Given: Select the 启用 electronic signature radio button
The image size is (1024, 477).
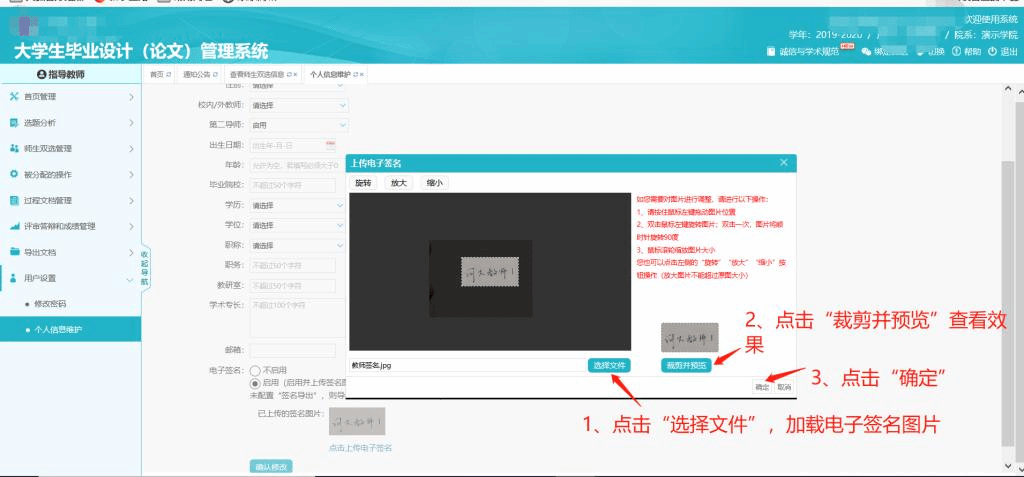Looking at the screenshot, I should coord(254,382).
